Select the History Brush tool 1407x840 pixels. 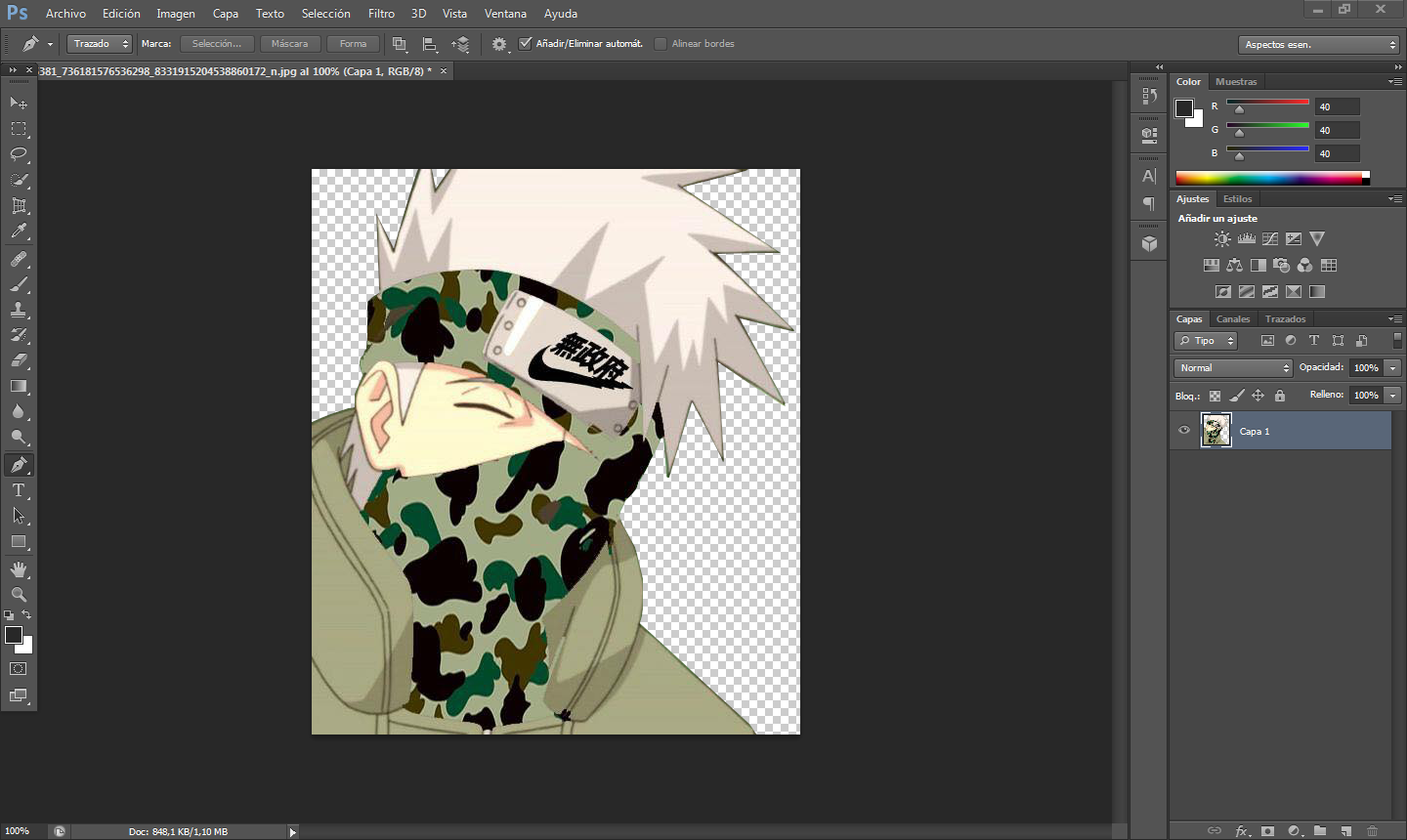tap(19, 335)
